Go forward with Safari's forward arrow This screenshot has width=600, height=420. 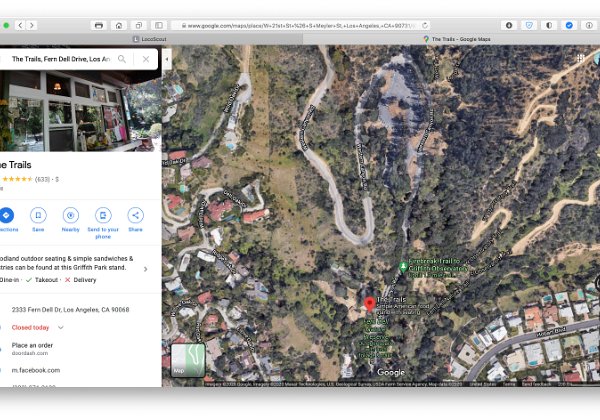pos(32,26)
